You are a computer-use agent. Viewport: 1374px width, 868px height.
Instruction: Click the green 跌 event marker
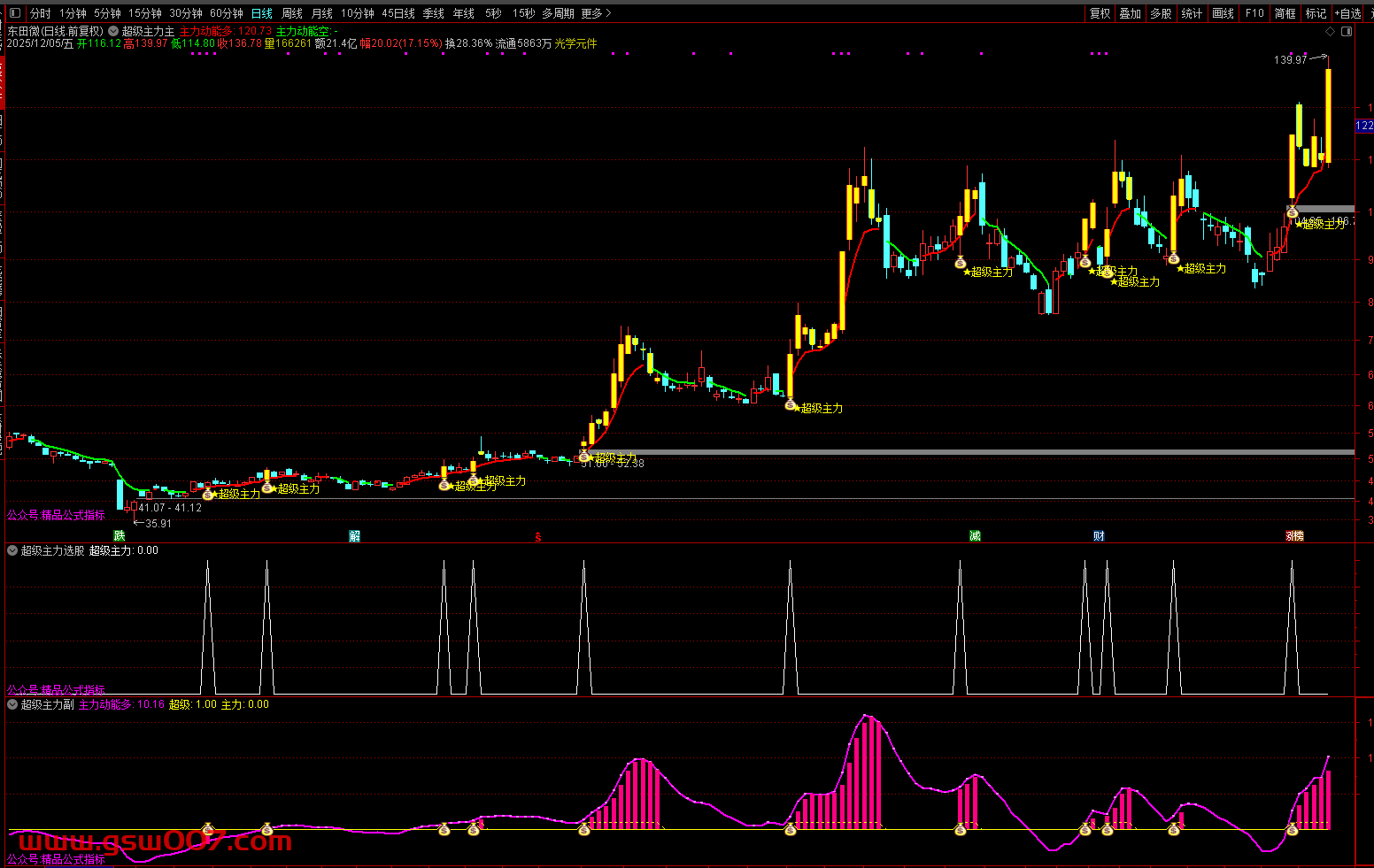point(120,536)
